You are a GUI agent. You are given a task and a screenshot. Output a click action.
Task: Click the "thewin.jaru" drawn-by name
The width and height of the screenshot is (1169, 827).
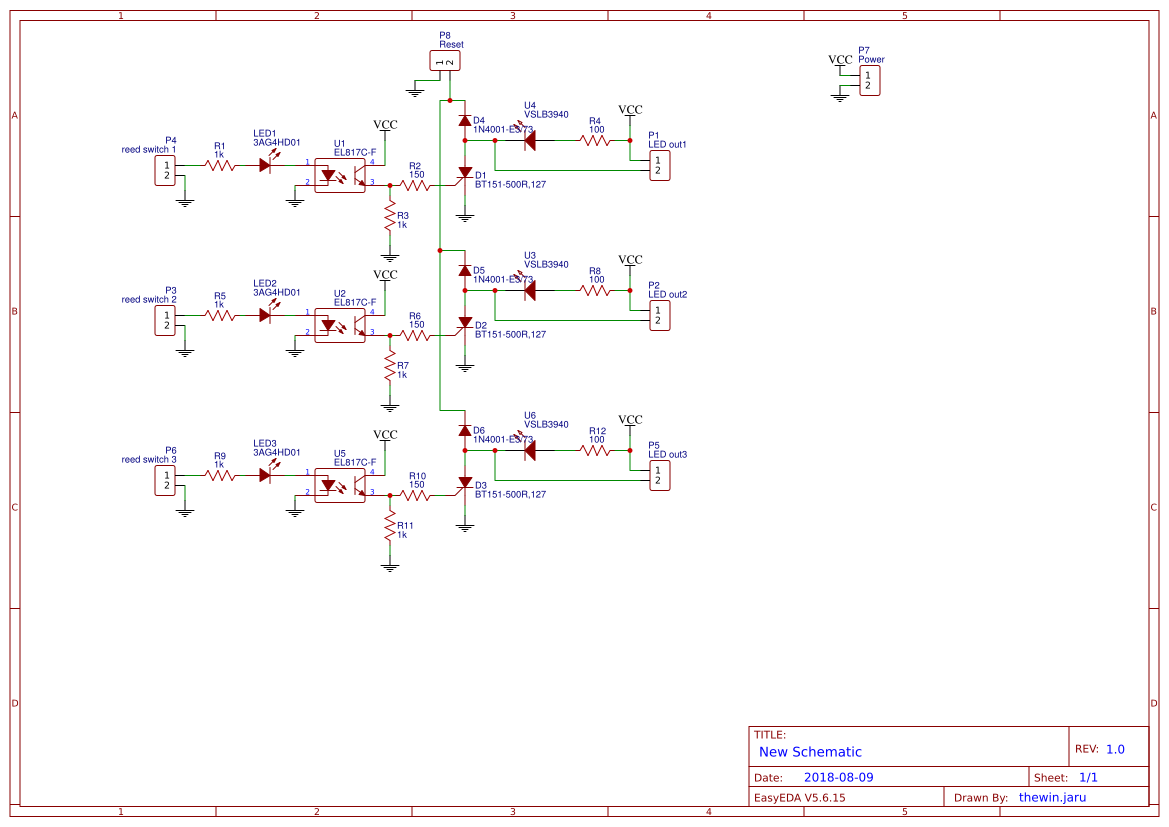[1051, 797]
